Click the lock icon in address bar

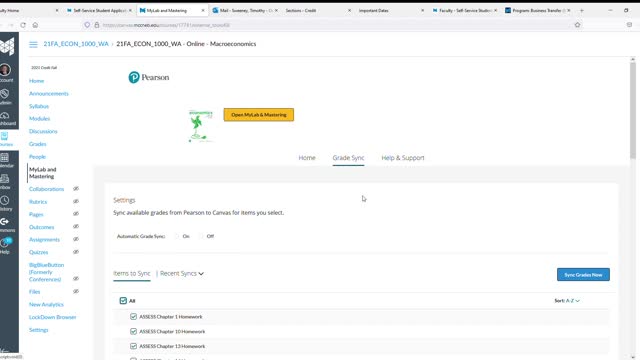pos(97,25)
